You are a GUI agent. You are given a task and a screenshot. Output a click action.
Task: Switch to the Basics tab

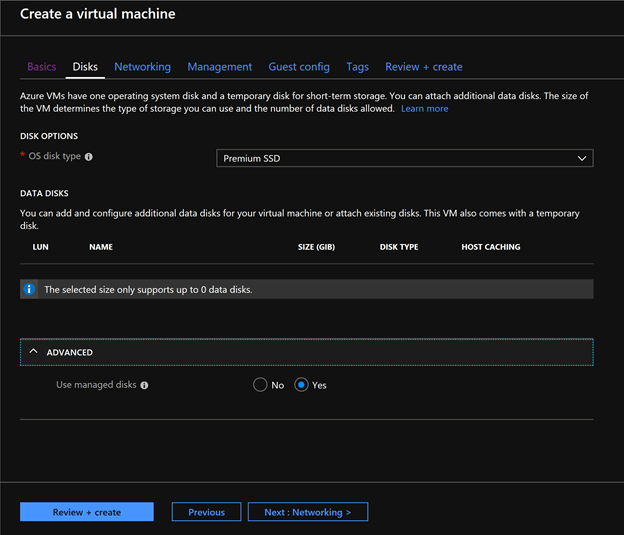[41, 66]
